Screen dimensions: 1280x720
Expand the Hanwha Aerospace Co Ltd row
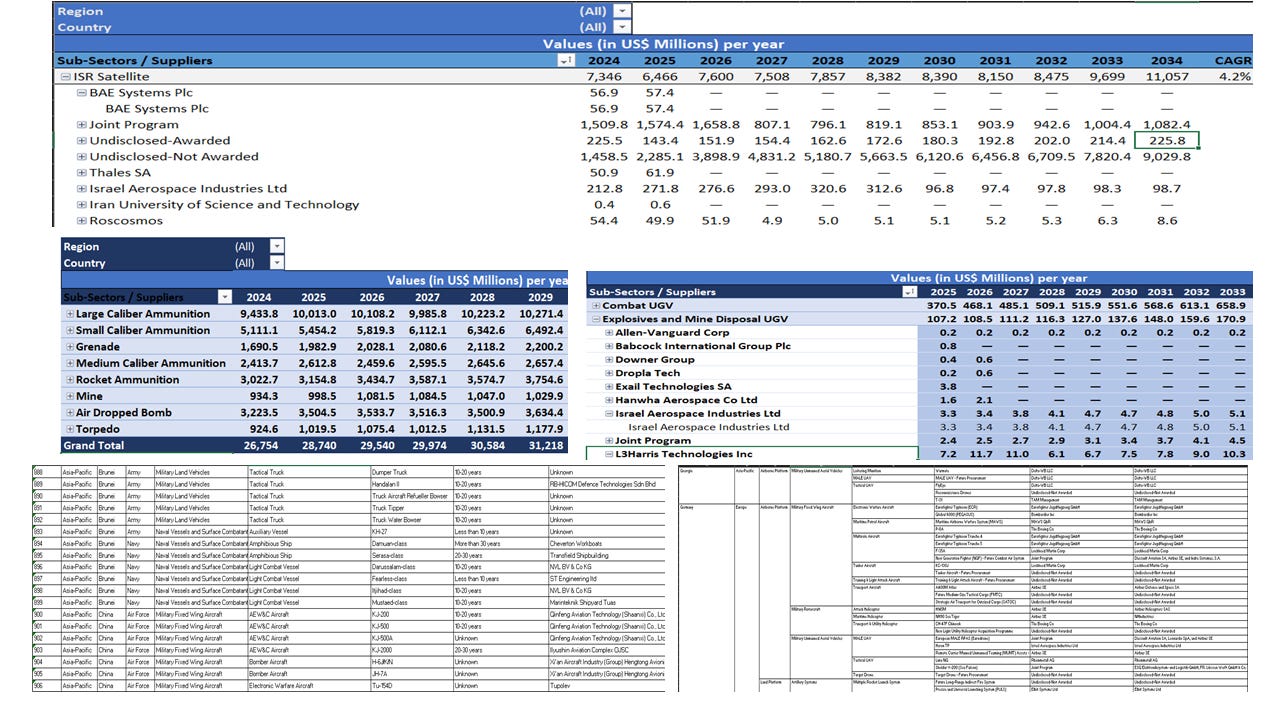click(609, 400)
